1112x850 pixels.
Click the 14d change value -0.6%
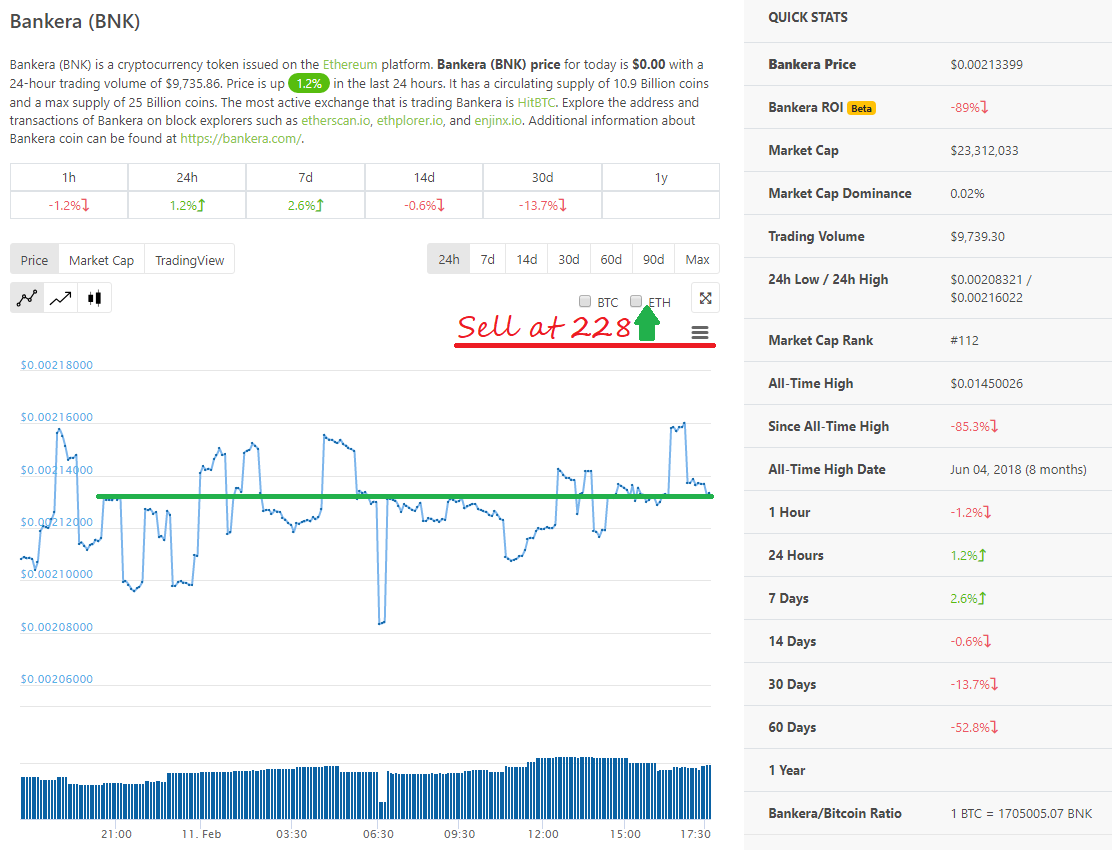pos(424,206)
